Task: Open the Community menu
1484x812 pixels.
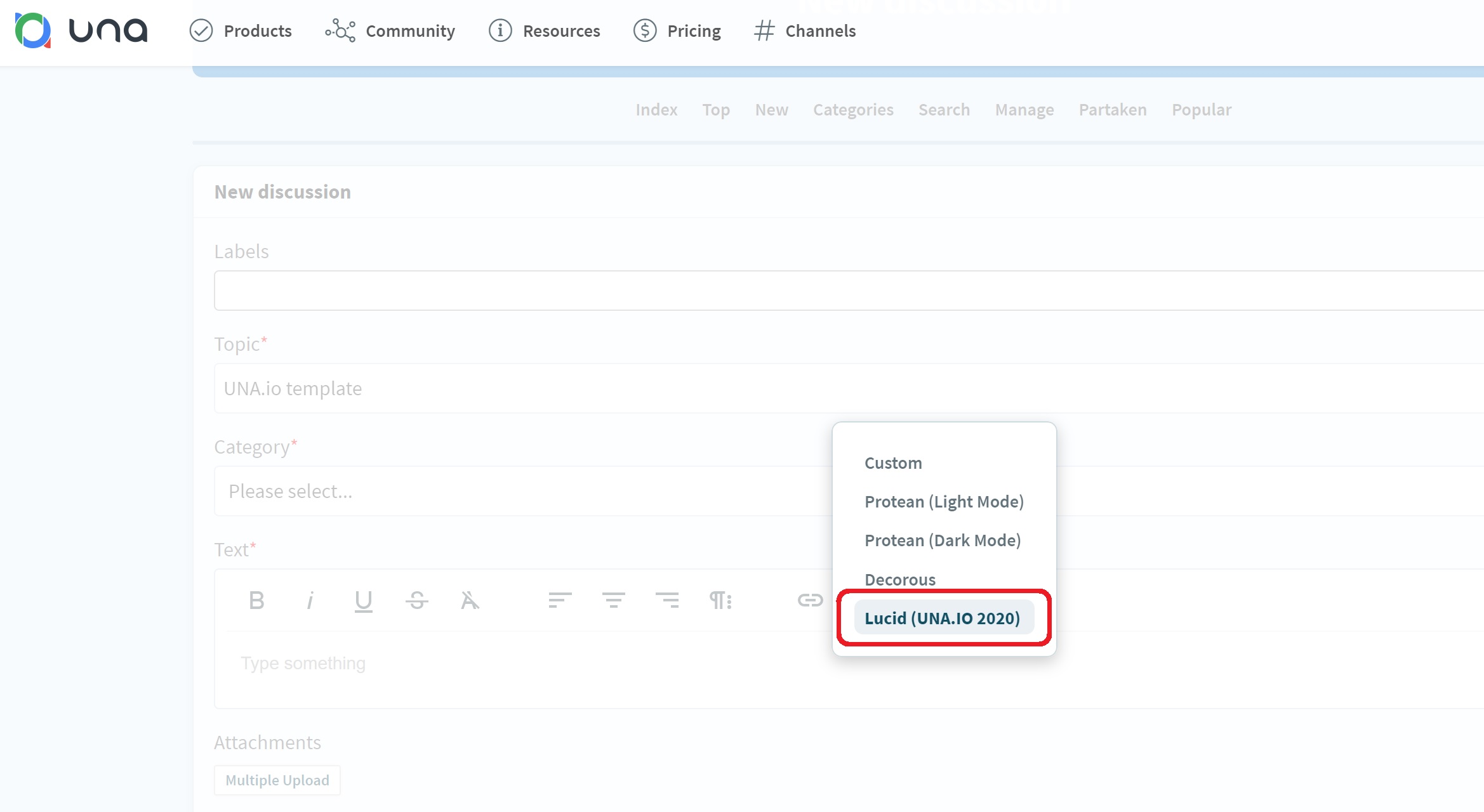Action: click(x=390, y=30)
